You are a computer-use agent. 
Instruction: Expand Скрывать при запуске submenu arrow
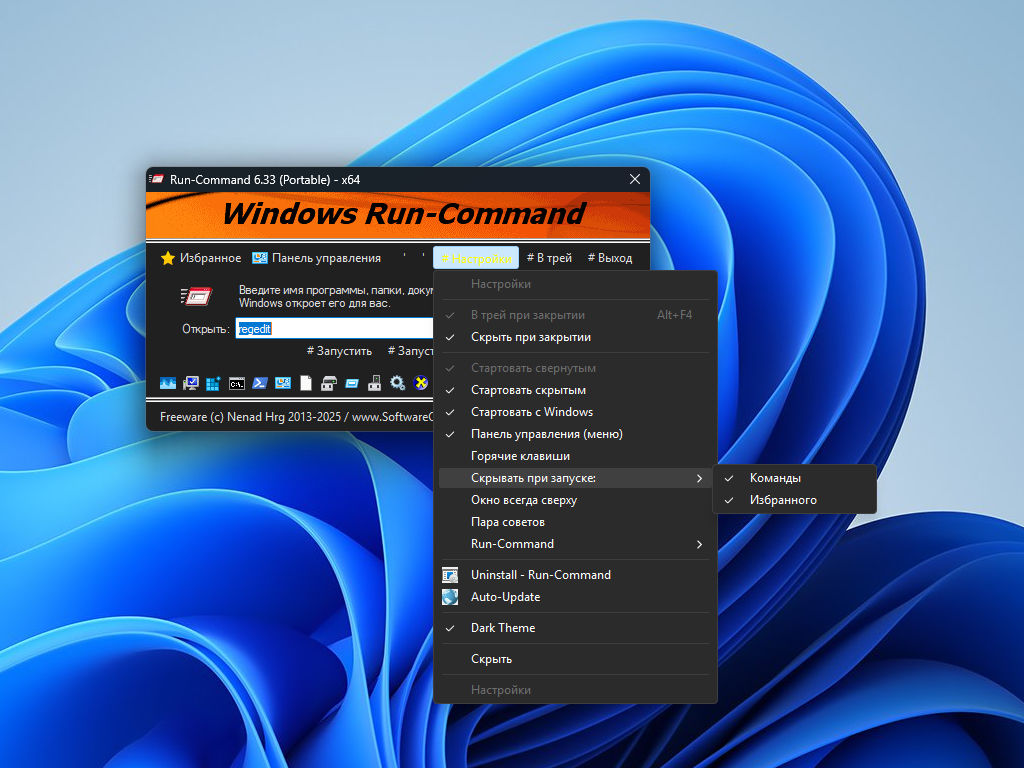(699, 479)
